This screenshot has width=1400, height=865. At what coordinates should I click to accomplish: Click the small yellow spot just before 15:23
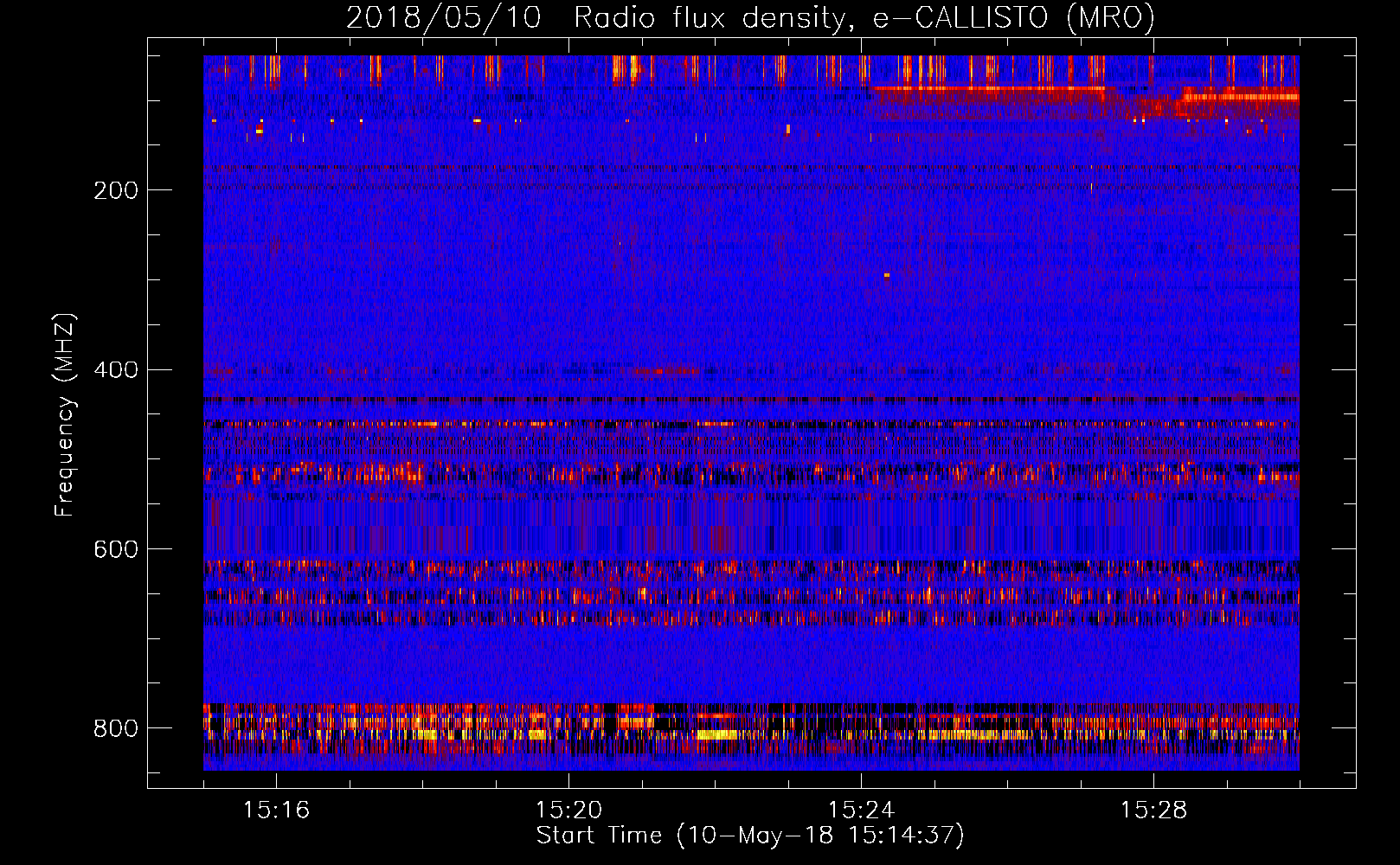[787, 129]
